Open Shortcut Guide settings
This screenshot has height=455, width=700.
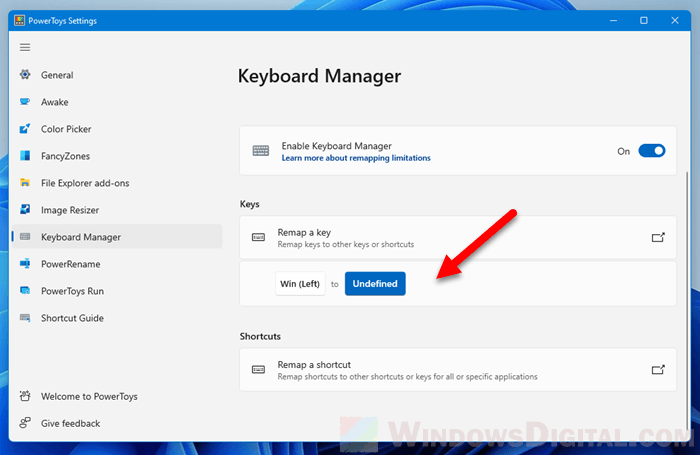pyautogui.click(x=117, y=318)
